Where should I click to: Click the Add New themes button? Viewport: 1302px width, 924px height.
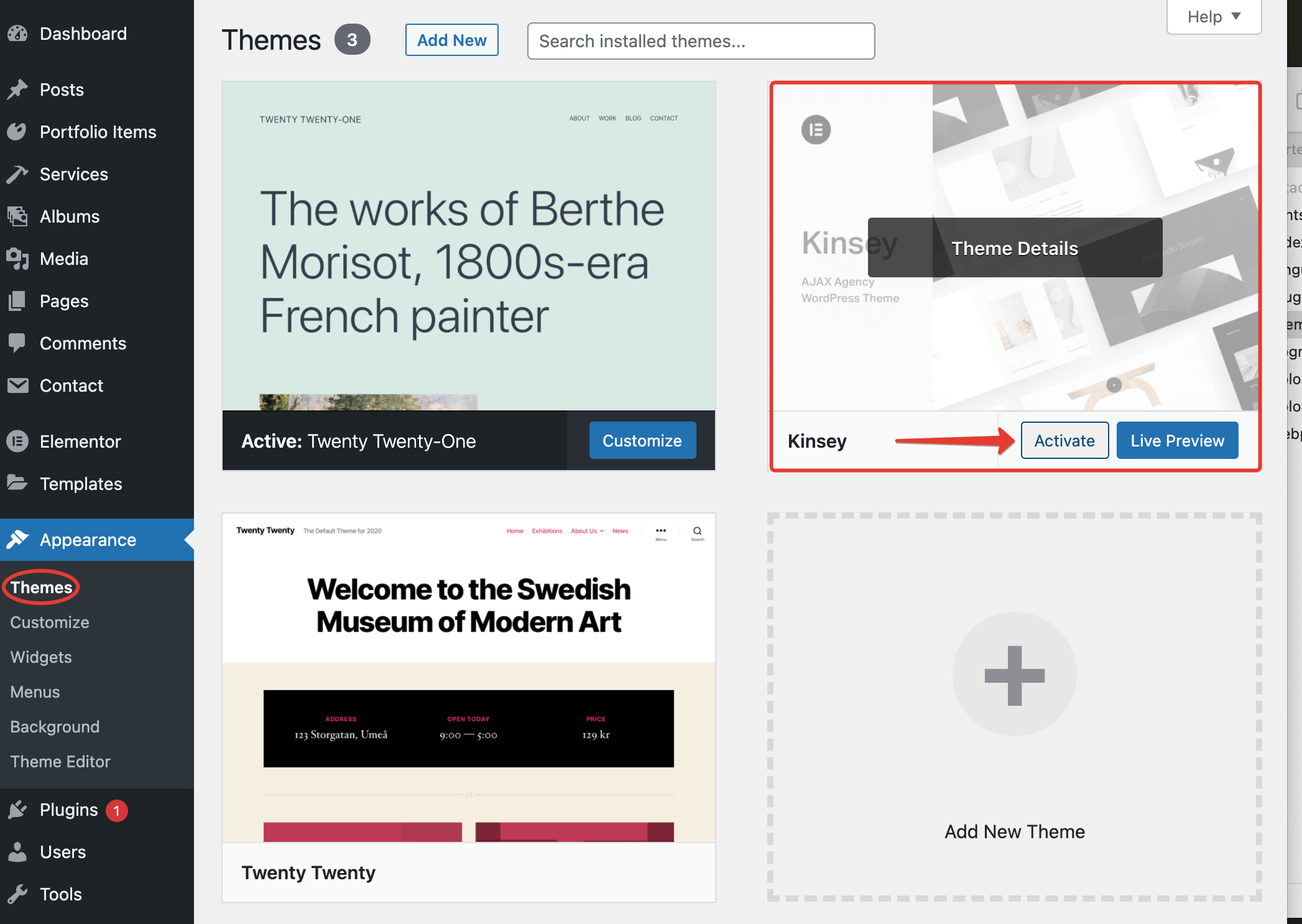(451, 40)
